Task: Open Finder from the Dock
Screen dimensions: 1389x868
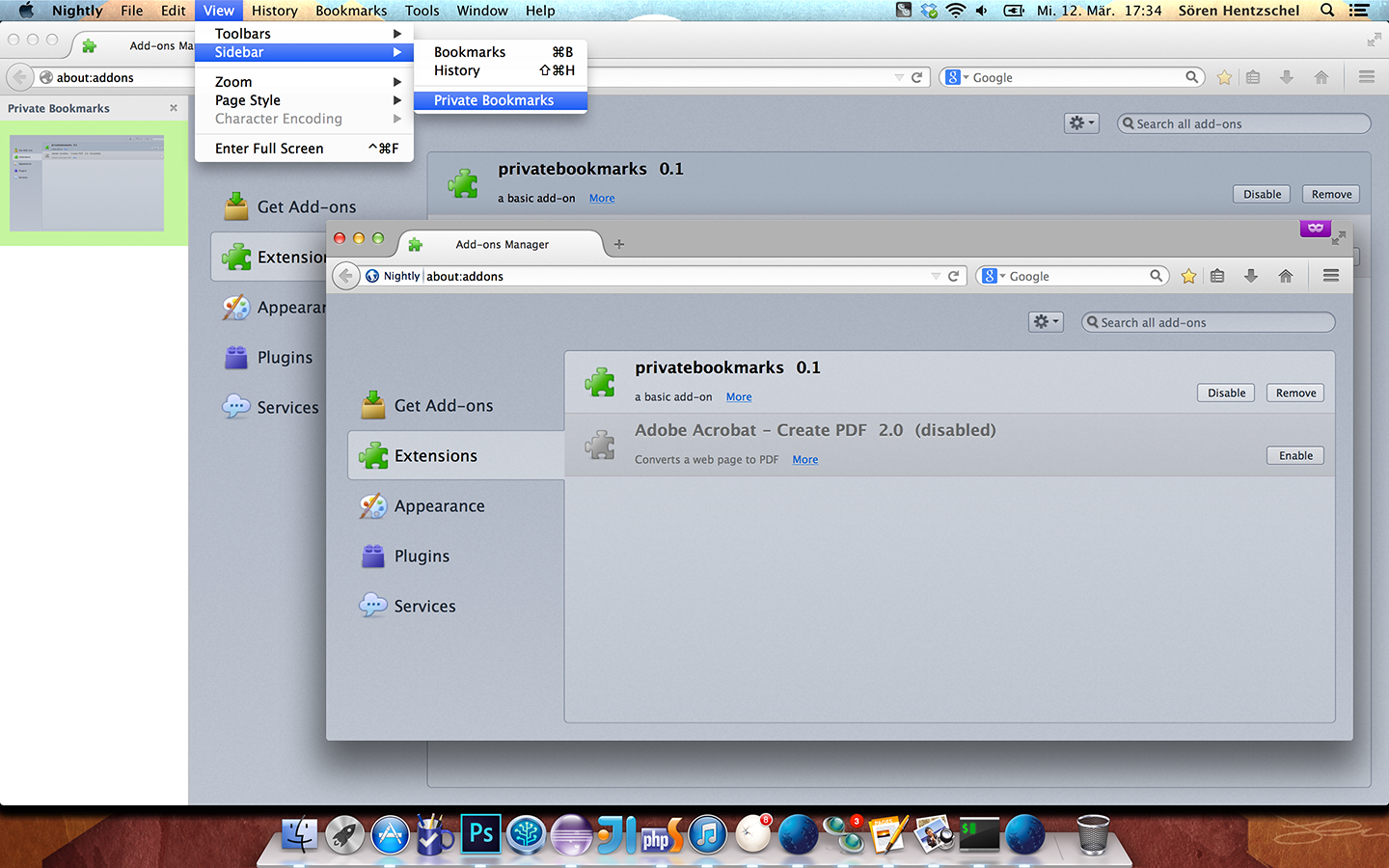Action: (x=299, y=834)
